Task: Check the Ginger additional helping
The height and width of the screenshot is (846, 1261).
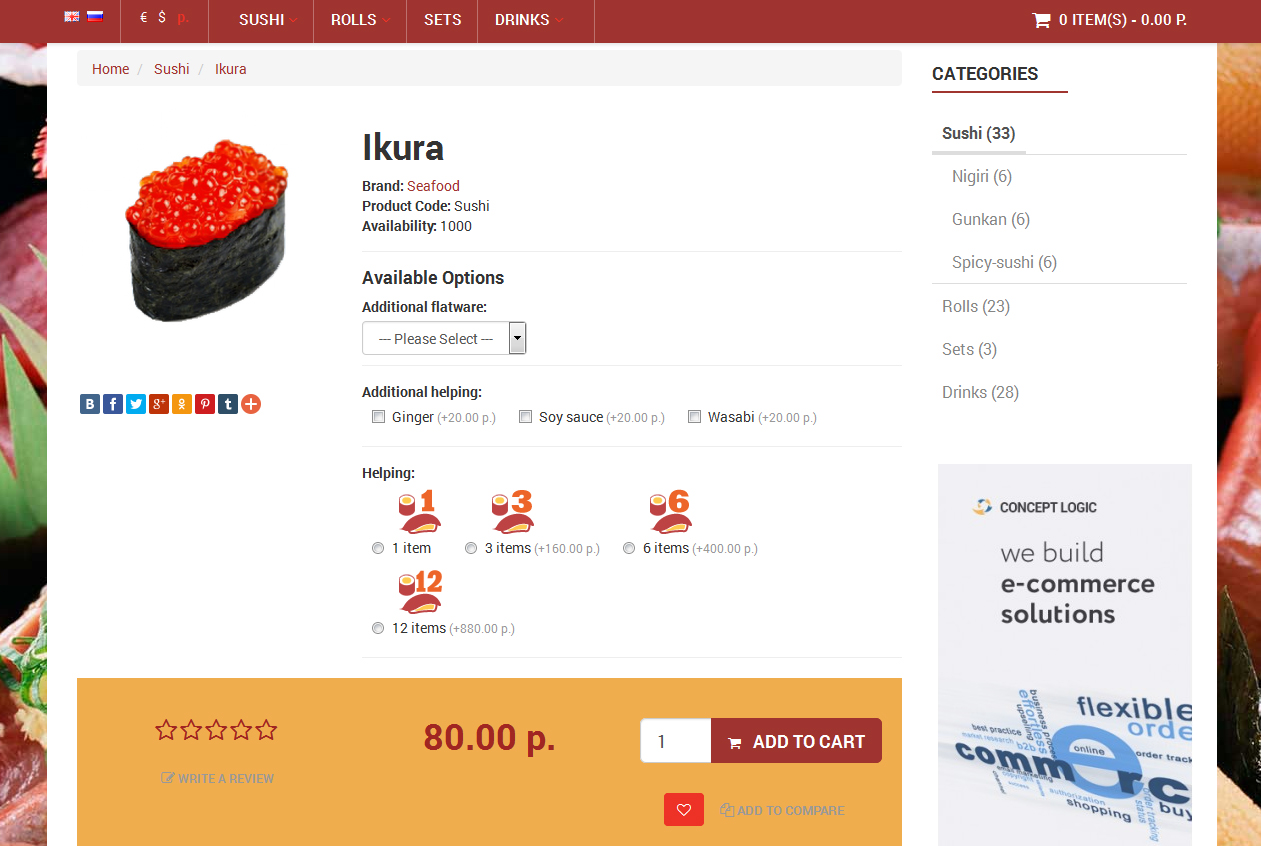Action: (378, 417)
